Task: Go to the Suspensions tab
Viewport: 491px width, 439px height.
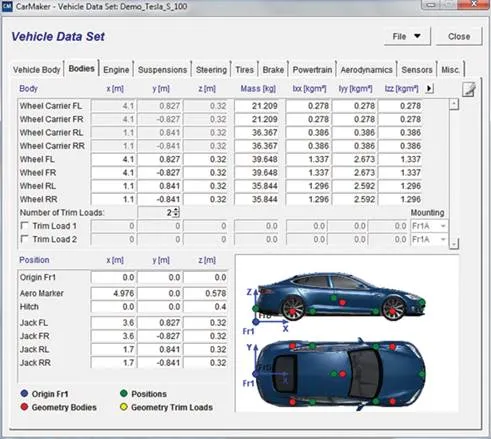Action: pos(162,70)
